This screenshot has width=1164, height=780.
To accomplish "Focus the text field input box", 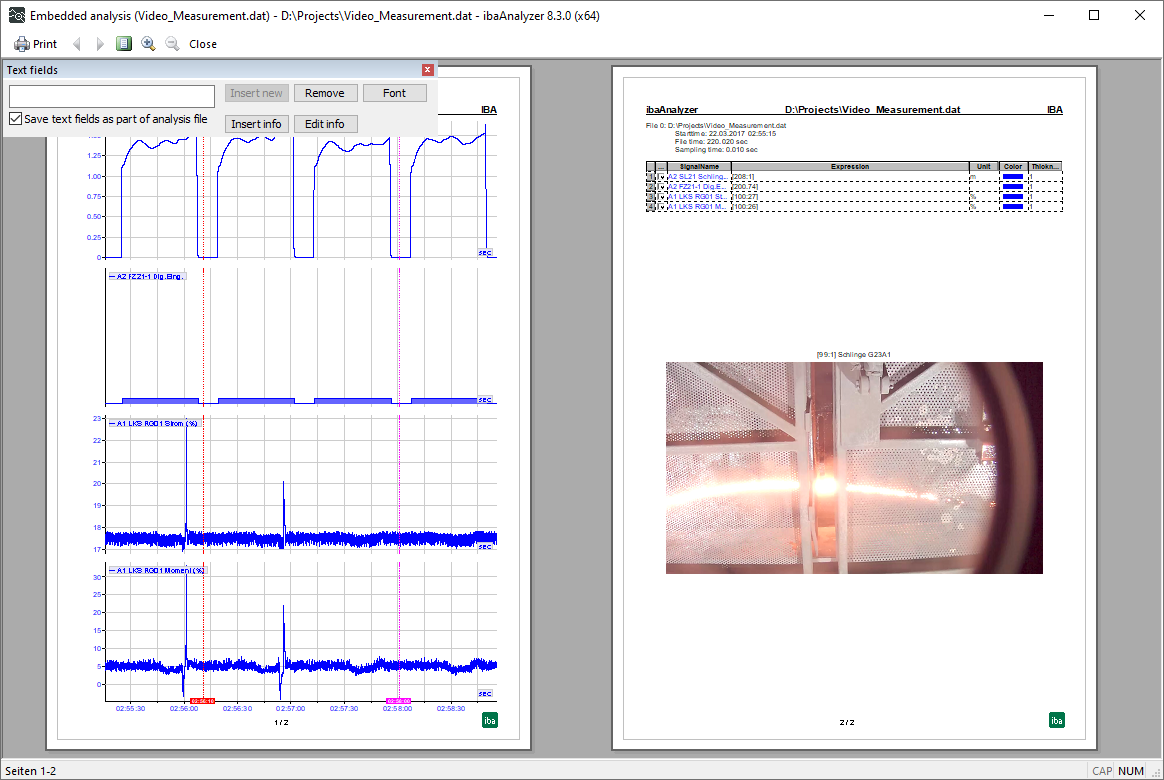I will pos(112,96).
